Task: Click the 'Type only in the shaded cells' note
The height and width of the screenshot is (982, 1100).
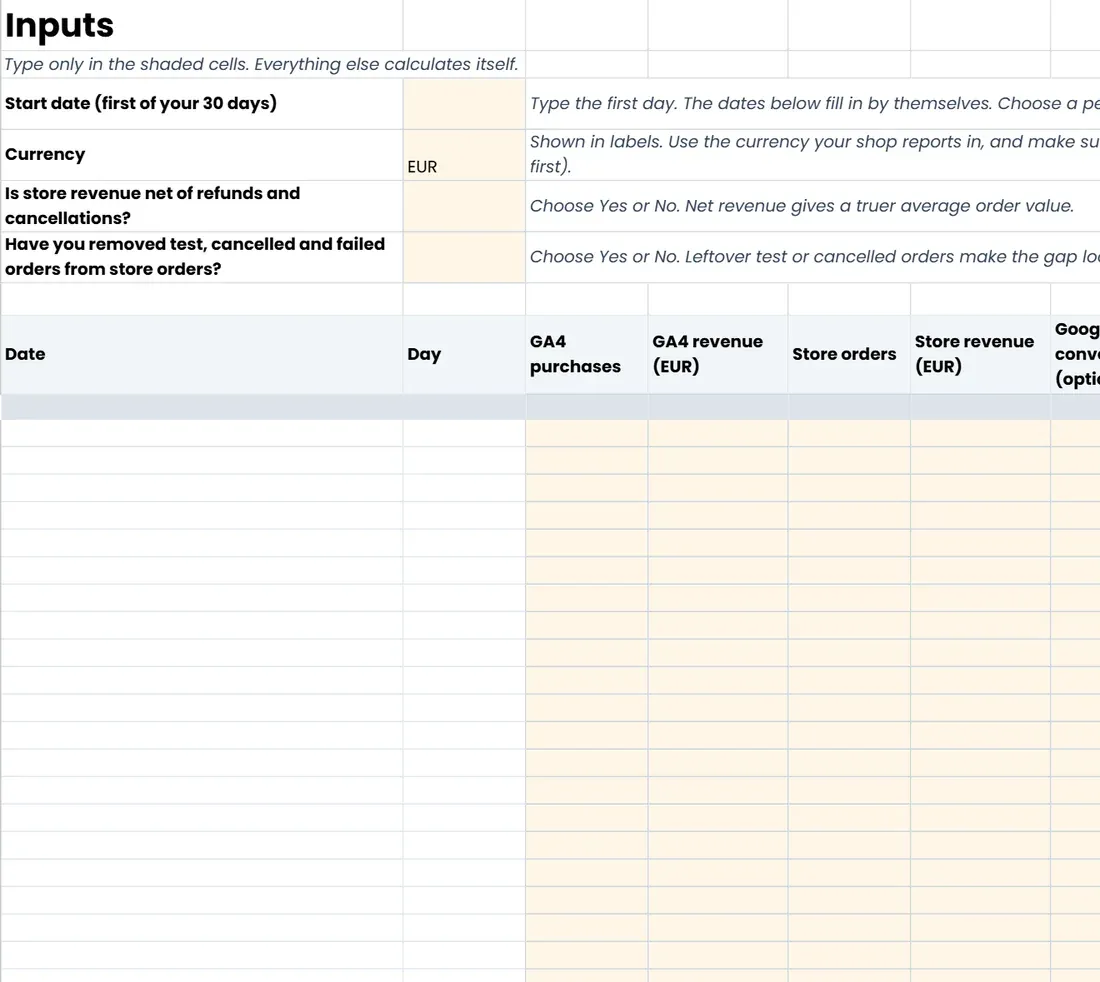Action: click(x=261, y=65)
